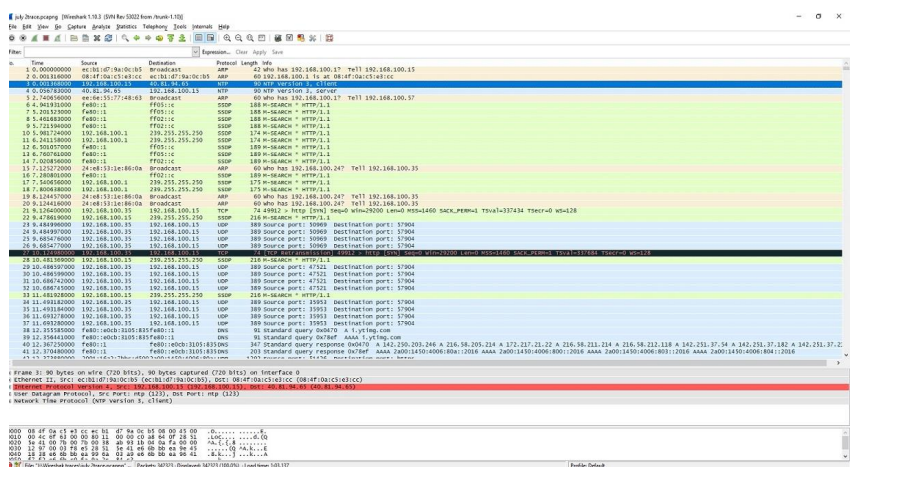Screen dimensions: 910x480
Task: Open the Filter history dropdown arrow
Action: (x=195, y=51)
